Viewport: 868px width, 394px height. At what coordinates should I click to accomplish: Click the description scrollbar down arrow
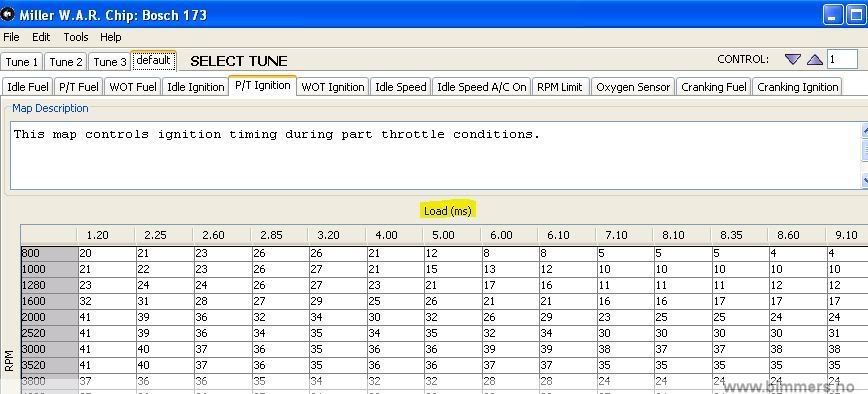[x=865, y=180]
